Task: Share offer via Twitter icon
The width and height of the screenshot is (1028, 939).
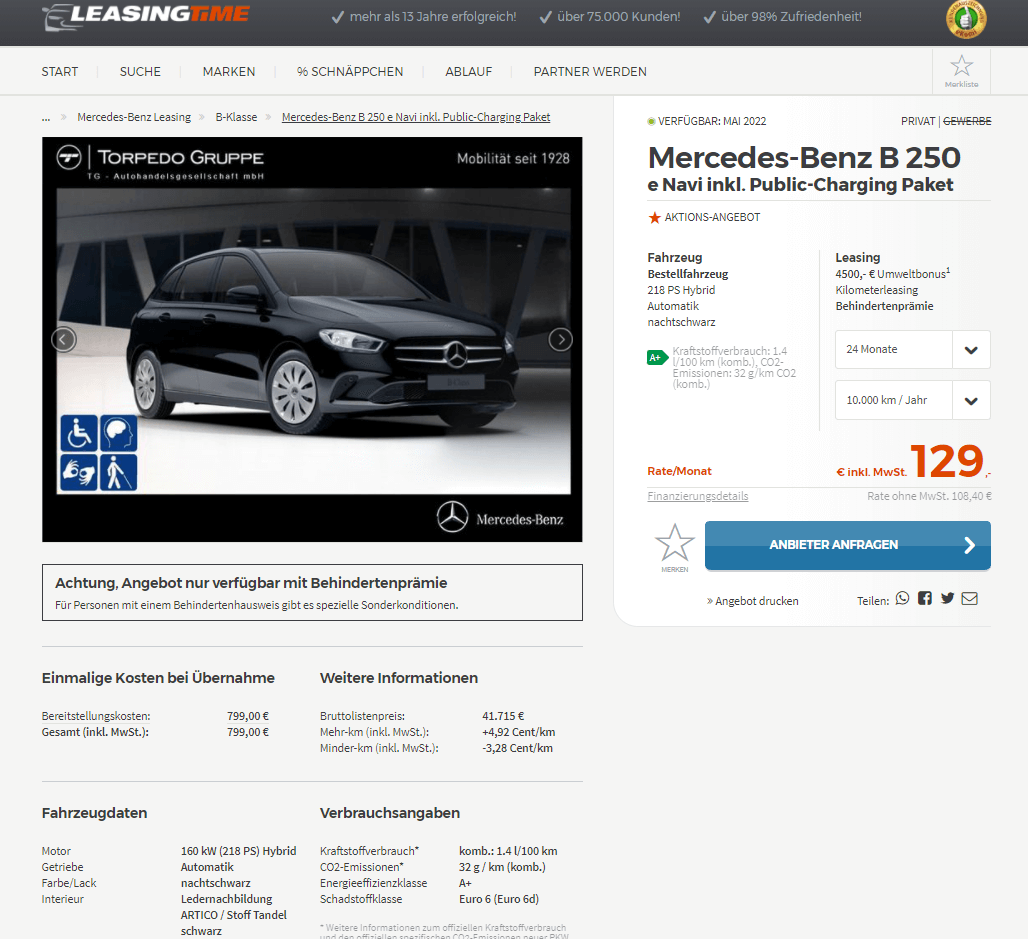Action: (947, 598)
